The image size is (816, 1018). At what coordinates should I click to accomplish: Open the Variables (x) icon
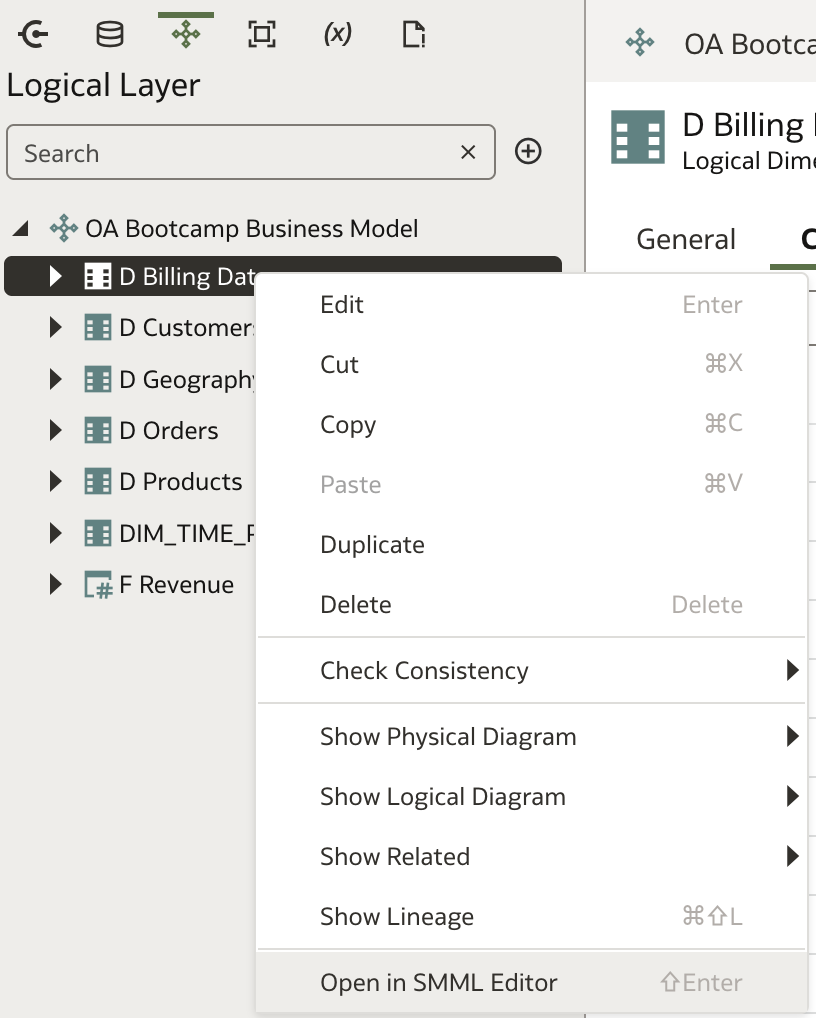[338, 34]
